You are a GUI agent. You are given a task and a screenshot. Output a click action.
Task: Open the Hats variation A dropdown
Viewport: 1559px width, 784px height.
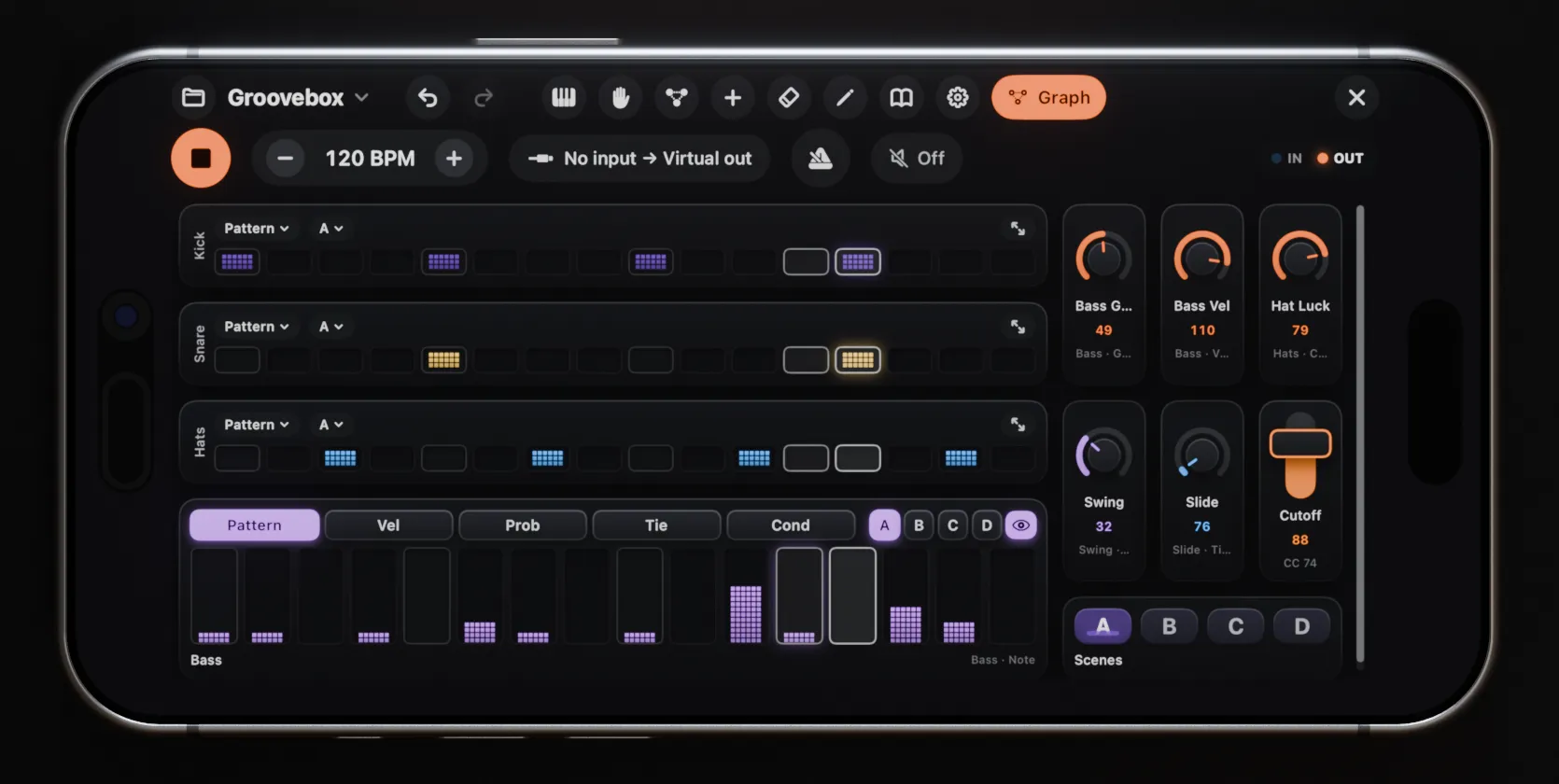point(331,425)
